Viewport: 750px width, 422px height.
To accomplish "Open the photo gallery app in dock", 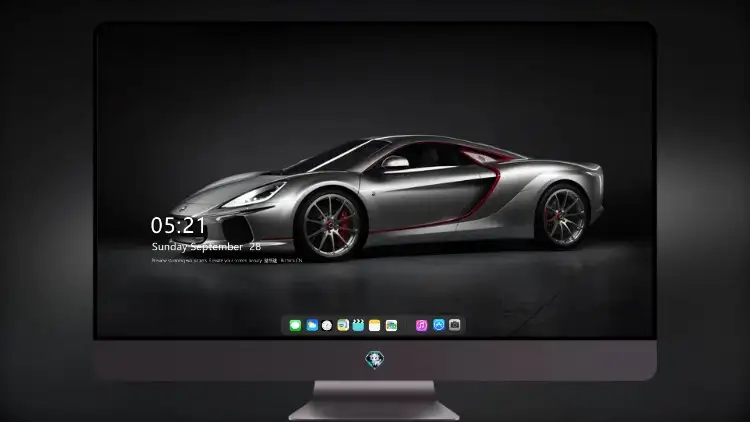I will pos(391,325).
